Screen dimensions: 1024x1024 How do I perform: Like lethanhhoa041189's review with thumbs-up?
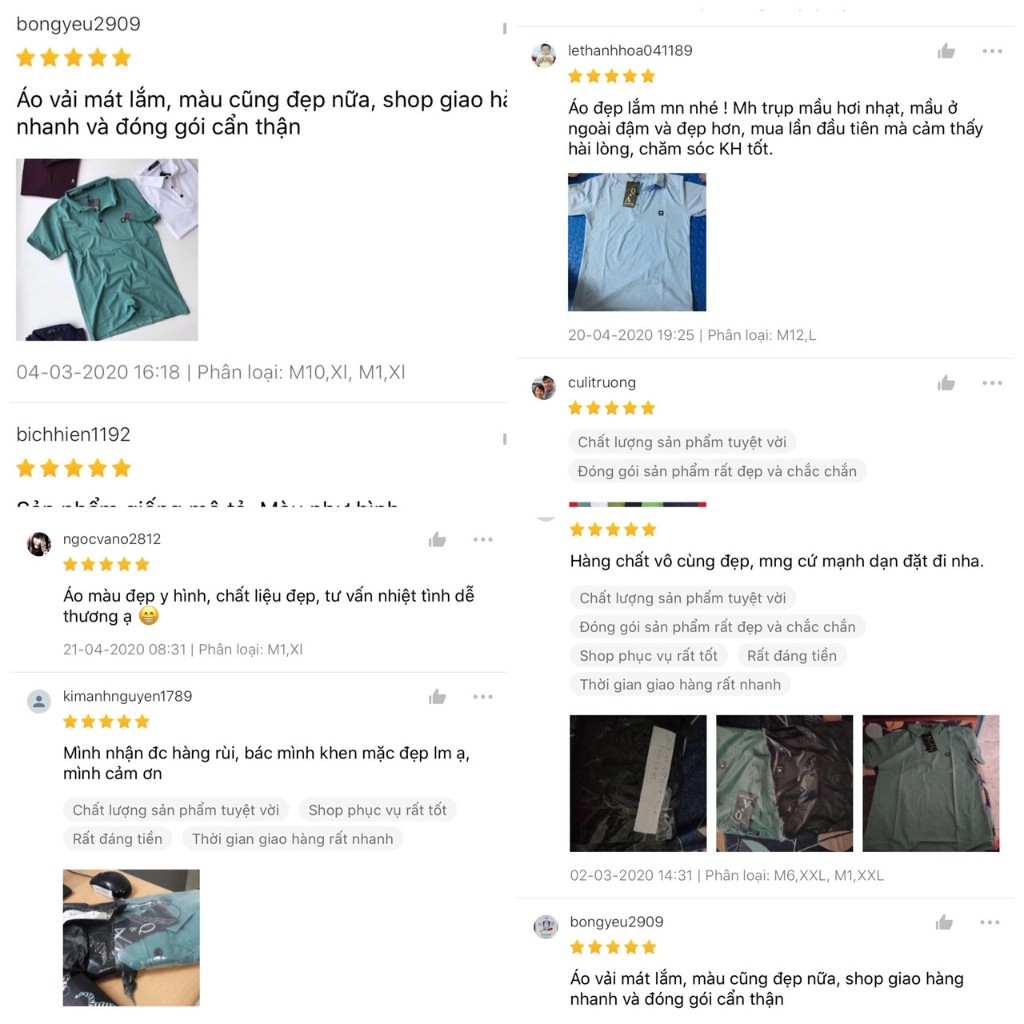(x=946, y=51)
